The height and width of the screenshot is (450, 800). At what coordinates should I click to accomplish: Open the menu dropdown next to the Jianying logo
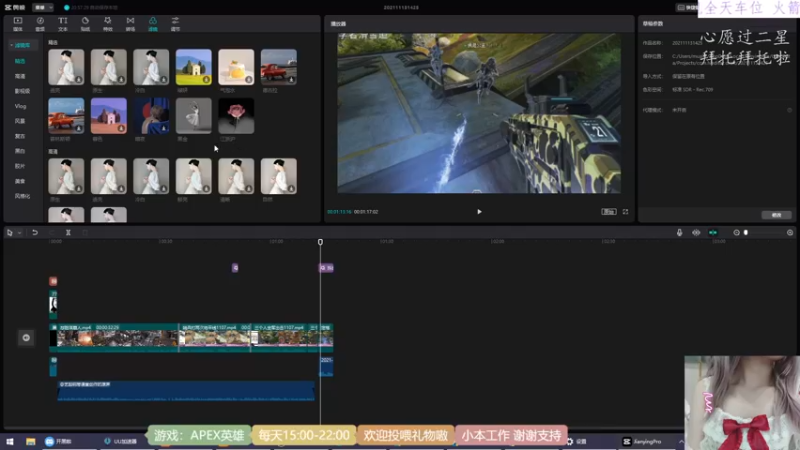pos(43,8)
